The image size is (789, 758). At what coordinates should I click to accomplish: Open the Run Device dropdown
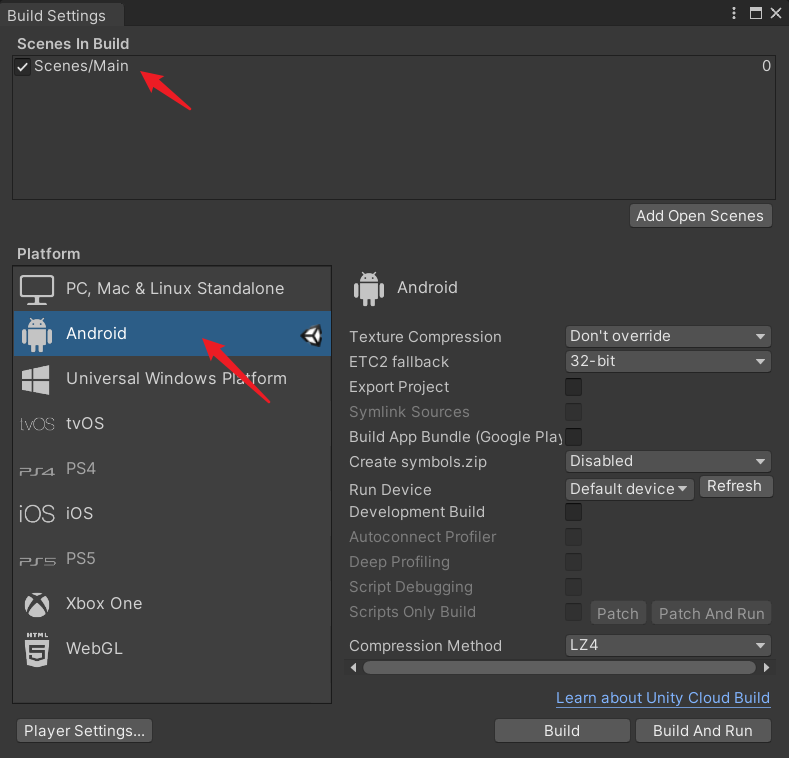point(629,489)
